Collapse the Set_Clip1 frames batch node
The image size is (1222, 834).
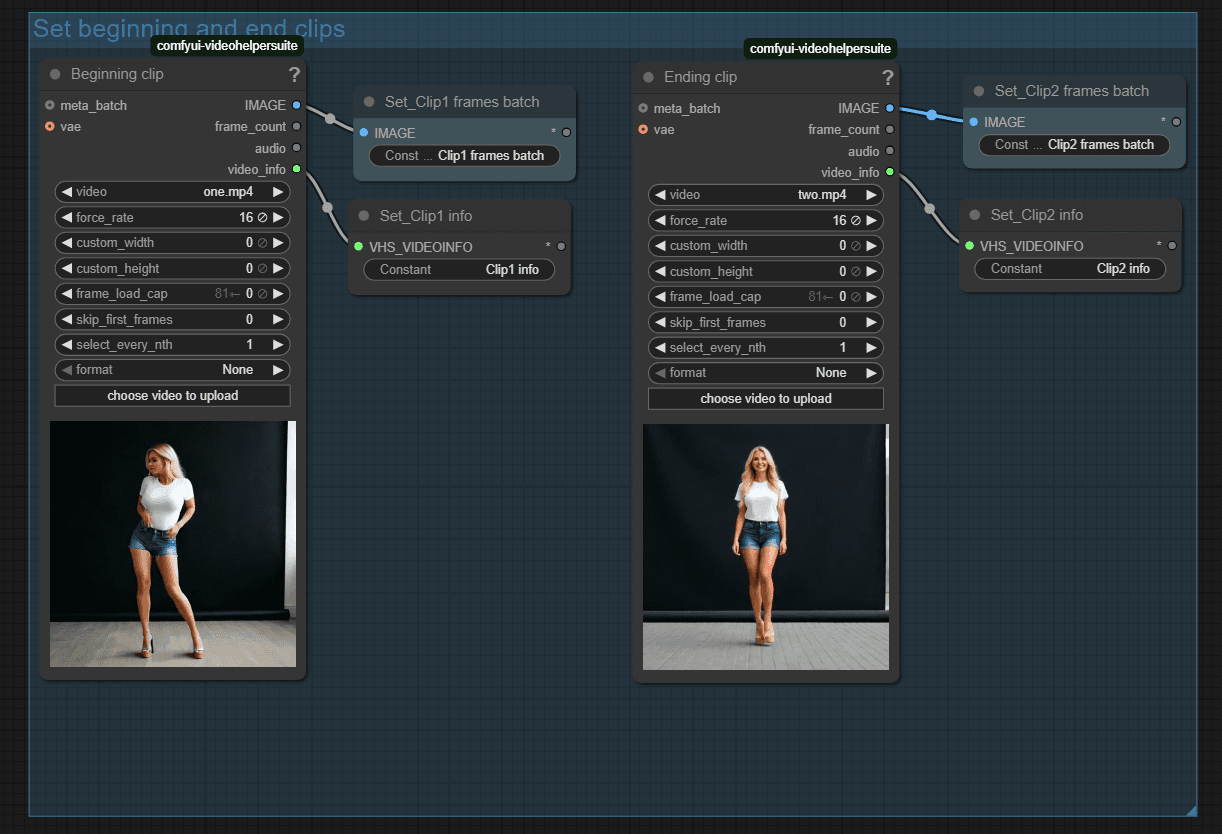click(369, 102)
